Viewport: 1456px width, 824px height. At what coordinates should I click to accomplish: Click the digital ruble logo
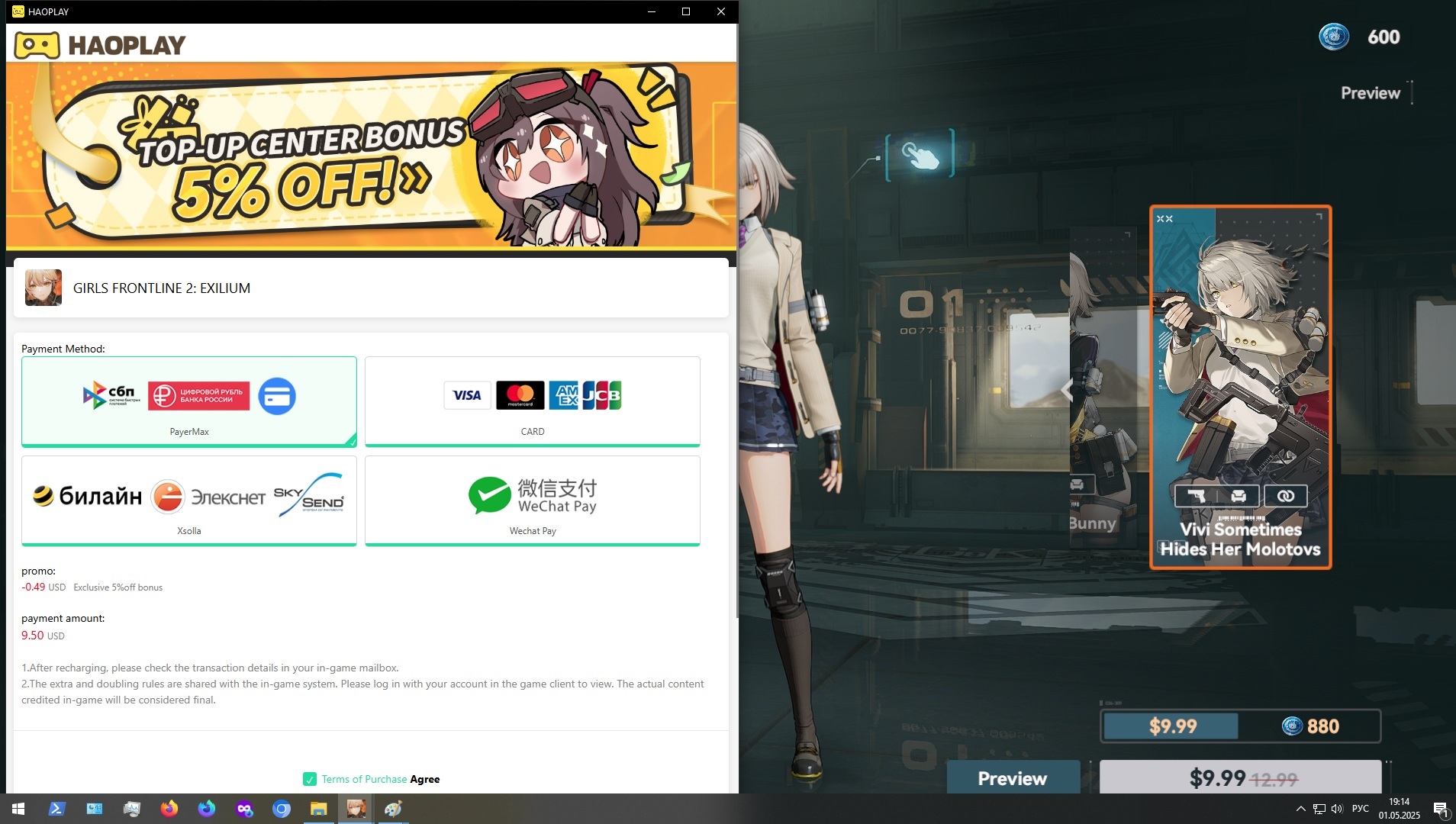(198, 396)
